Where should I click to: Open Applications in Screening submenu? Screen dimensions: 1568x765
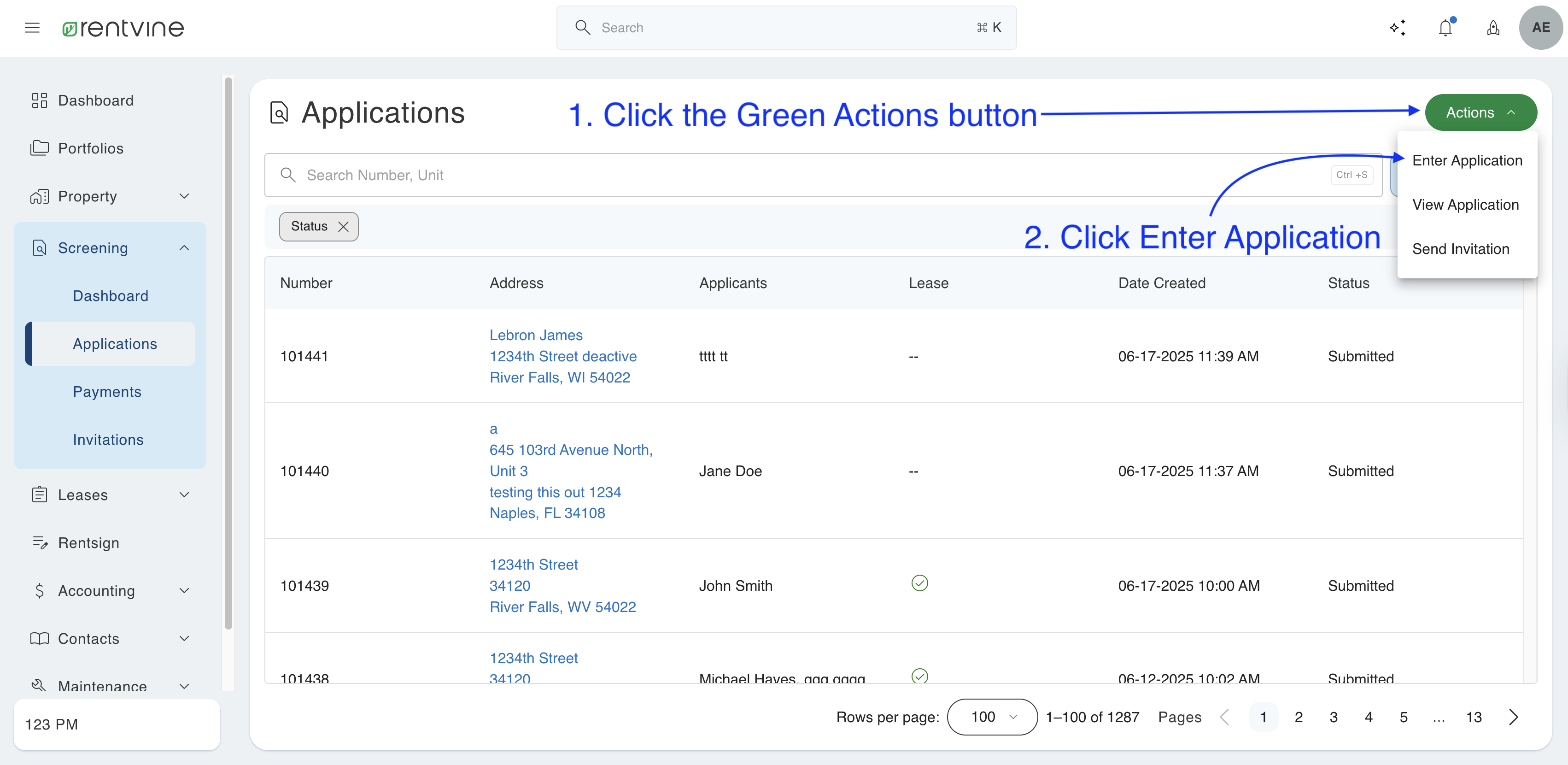coord(110,343)
